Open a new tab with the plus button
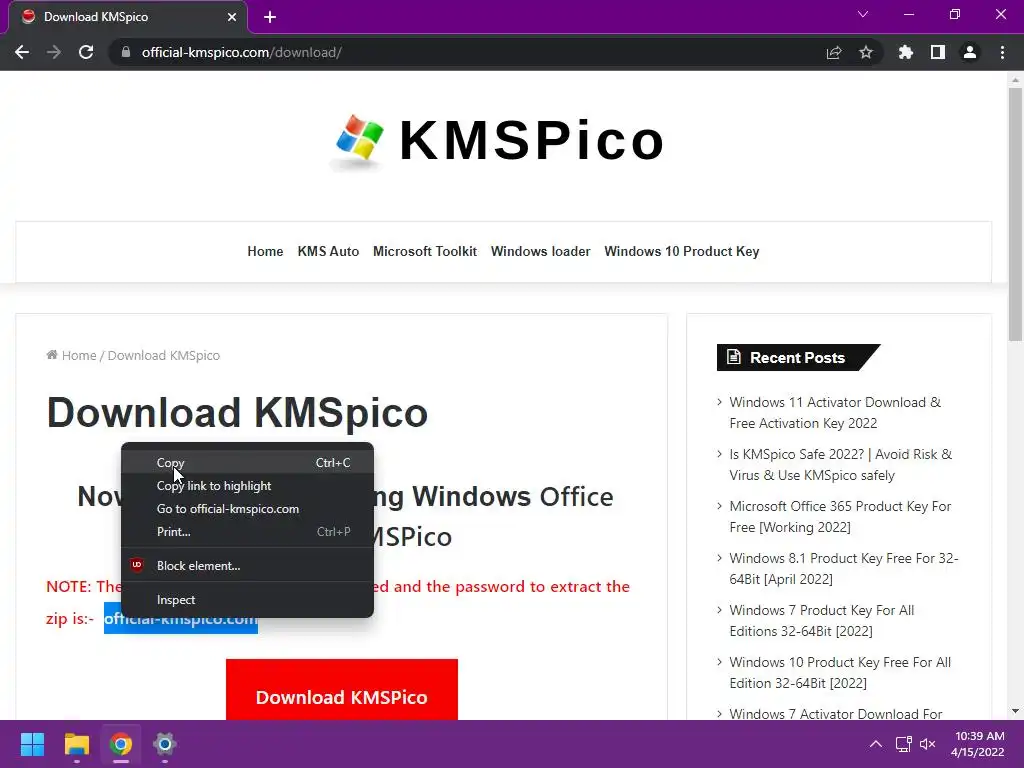Image resolution: width=1024 pixels, height=768 pixels. coord(270,17)
